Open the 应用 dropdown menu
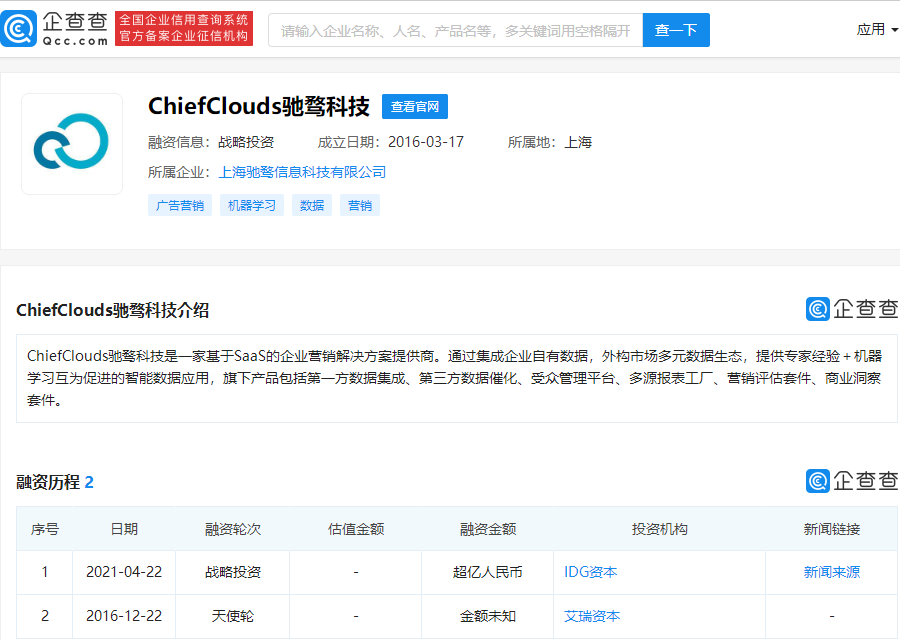 [877, 29]
